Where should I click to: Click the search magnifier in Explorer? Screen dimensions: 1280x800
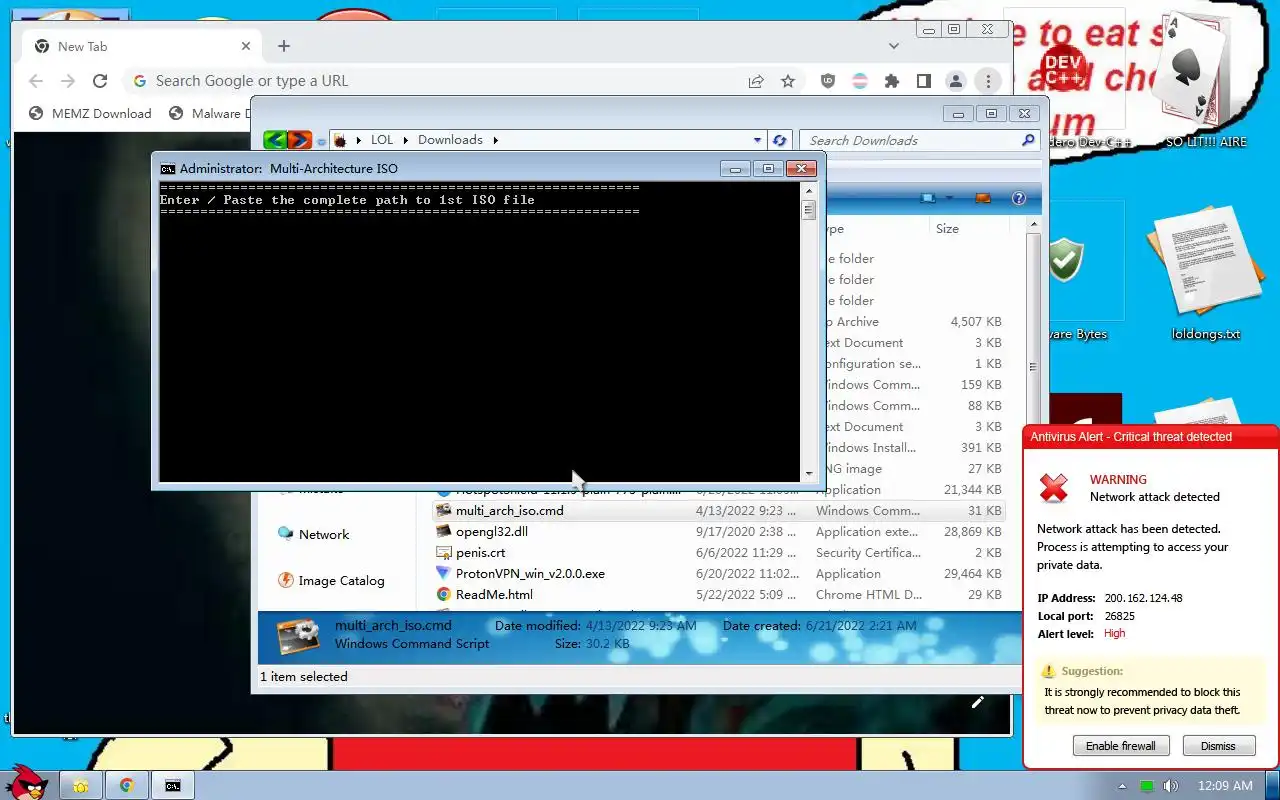click(x=1028, y=140)
